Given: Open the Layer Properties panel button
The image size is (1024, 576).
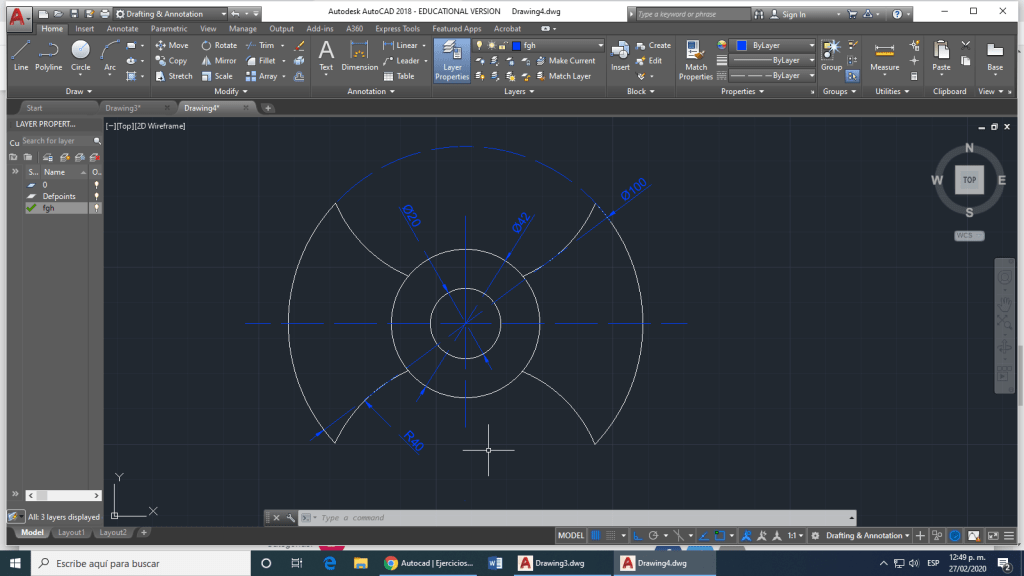Looking at the screenshot, I should [x=452, y=61].
